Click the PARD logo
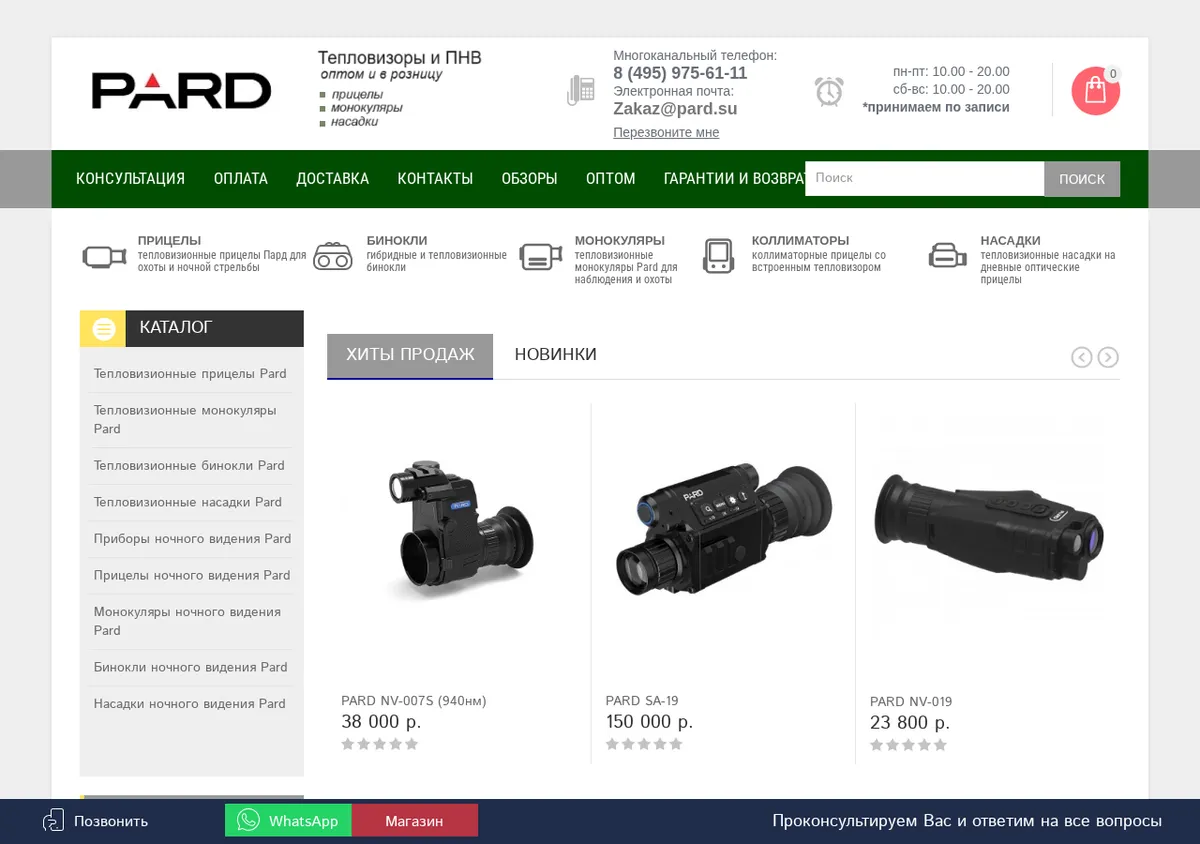This screenshot has width=1200, height=844. coord(181,90)
